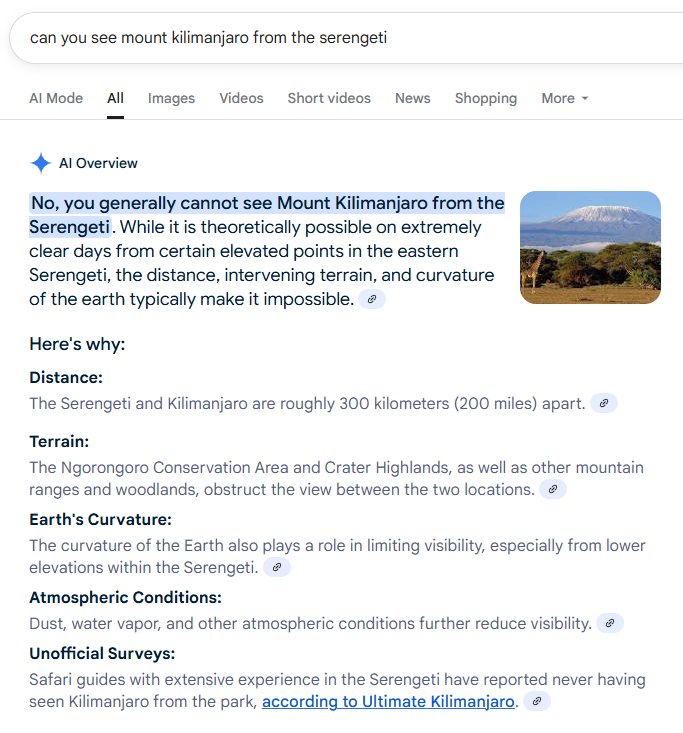Open the Short videos tab

(329, 98)
